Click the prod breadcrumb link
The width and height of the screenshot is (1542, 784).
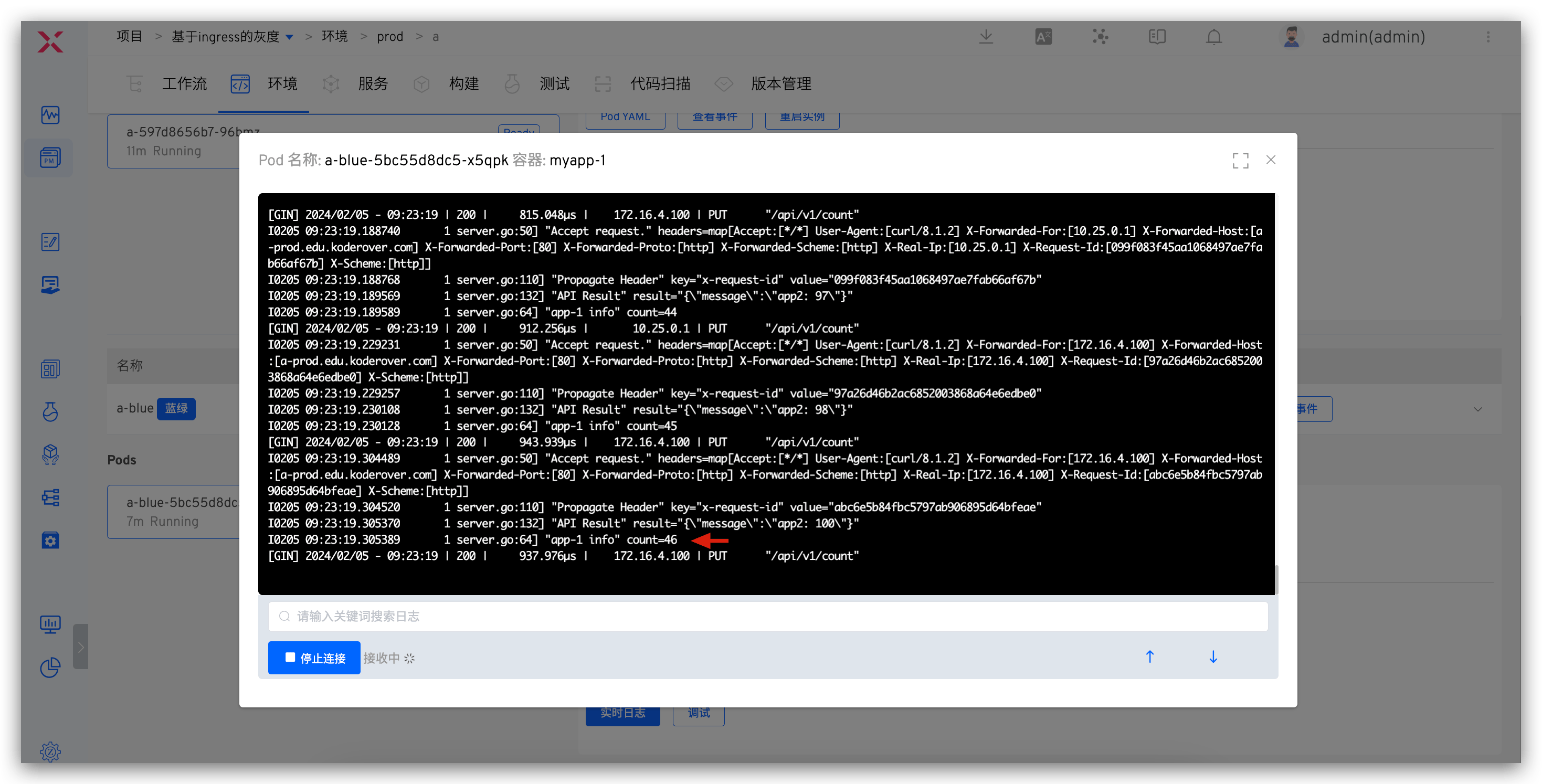[x=389, y=37]
